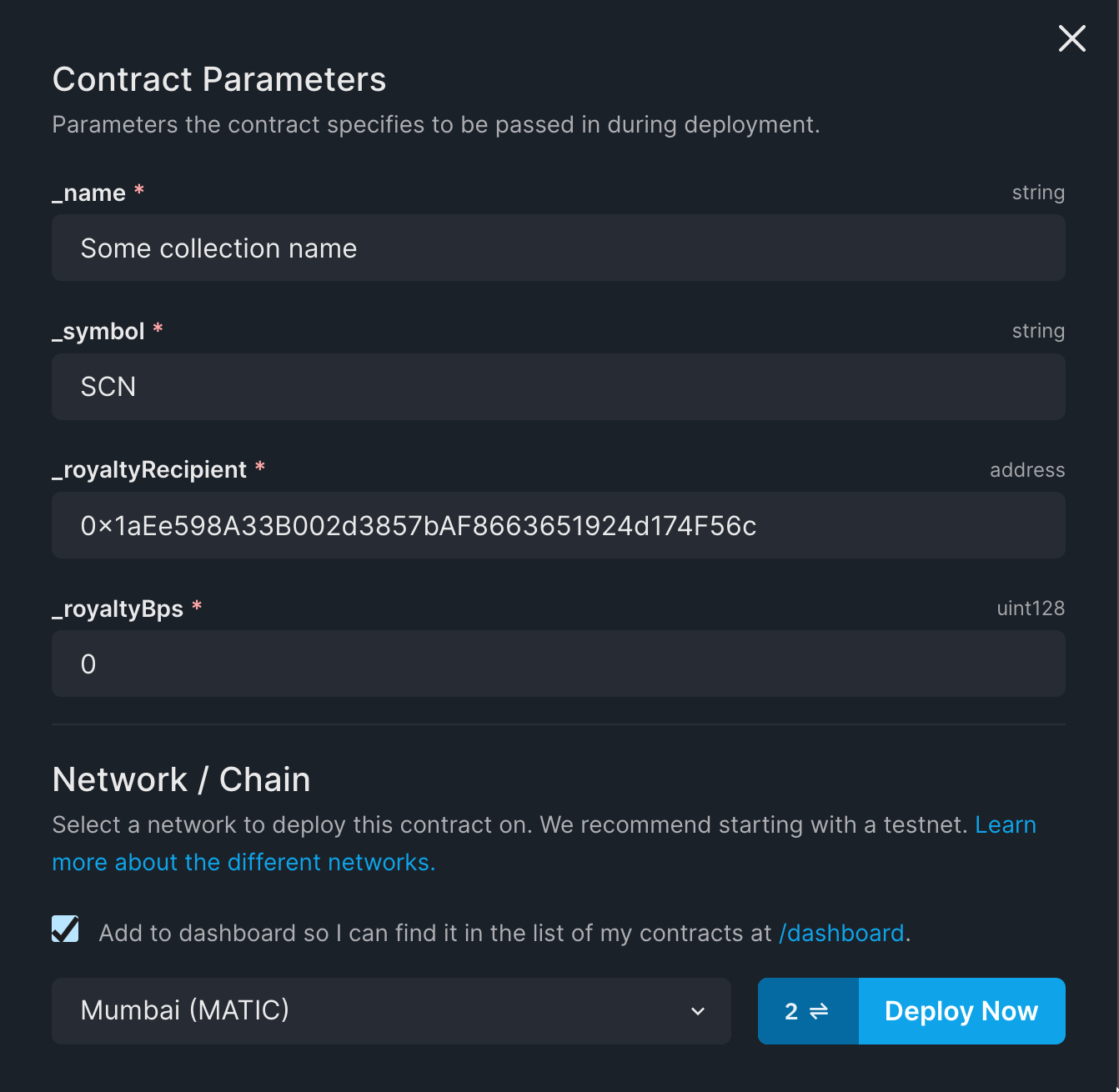1119x1092 pixels.
Task: Close the Contract Parameters dialog
Action: tap(1071, 38)
